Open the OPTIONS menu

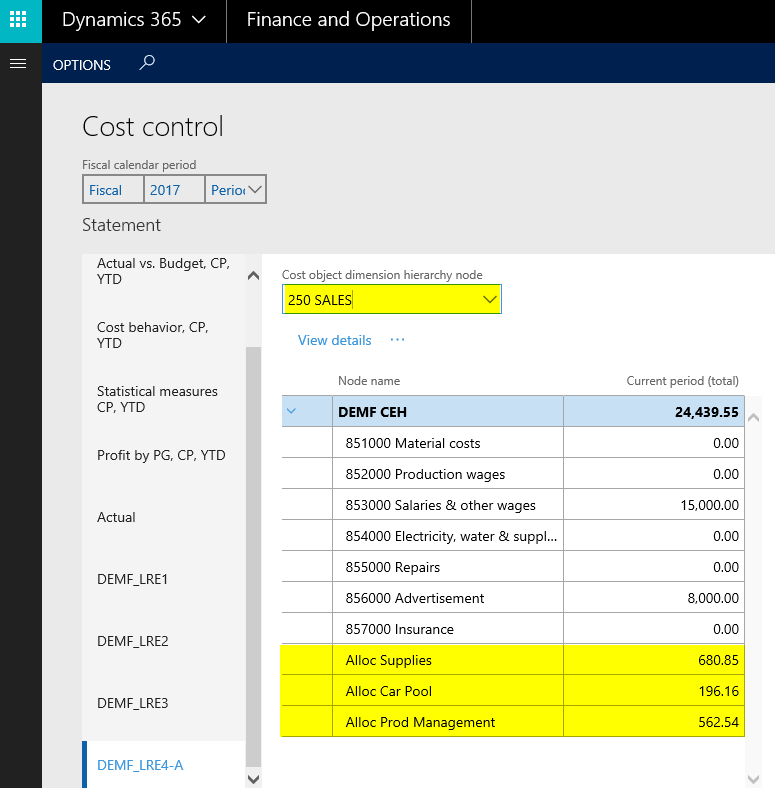coord(81,65)
